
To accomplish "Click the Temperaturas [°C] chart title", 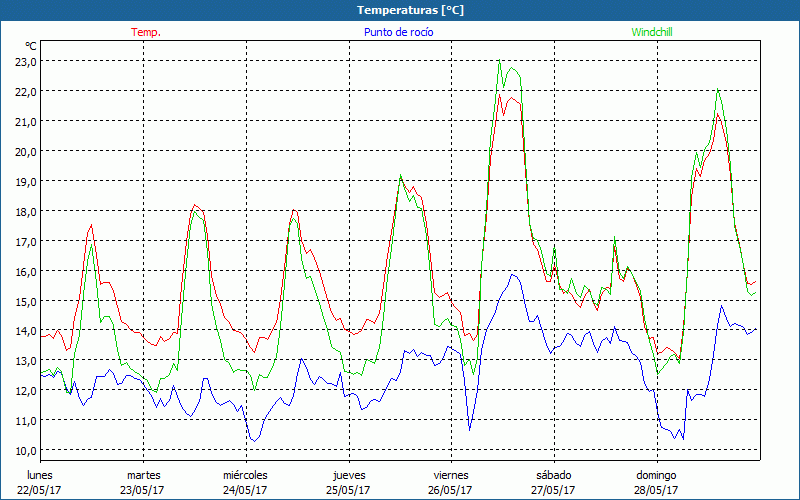I will [411, 10].
